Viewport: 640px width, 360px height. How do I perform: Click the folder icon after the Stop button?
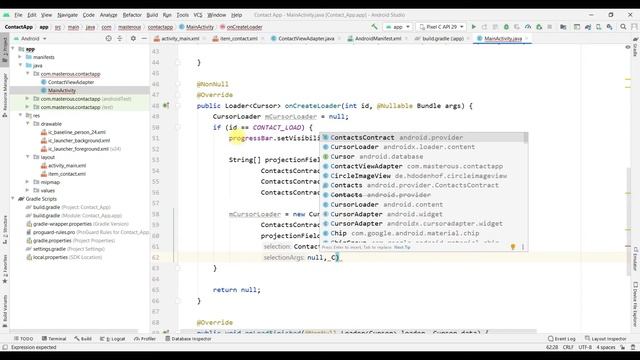tap(563, 27)
